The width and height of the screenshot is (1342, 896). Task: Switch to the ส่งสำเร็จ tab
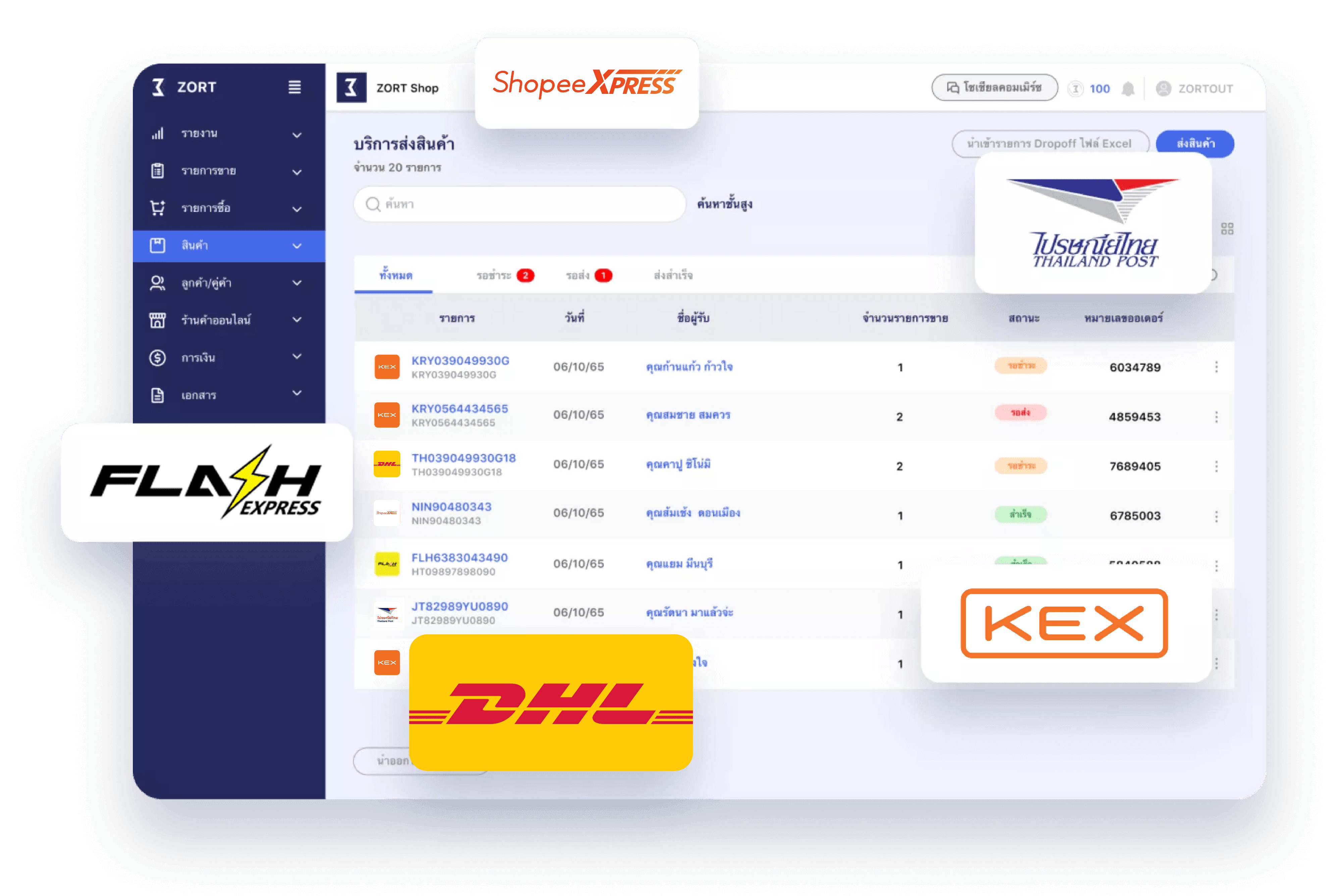(x=673, y=275)
